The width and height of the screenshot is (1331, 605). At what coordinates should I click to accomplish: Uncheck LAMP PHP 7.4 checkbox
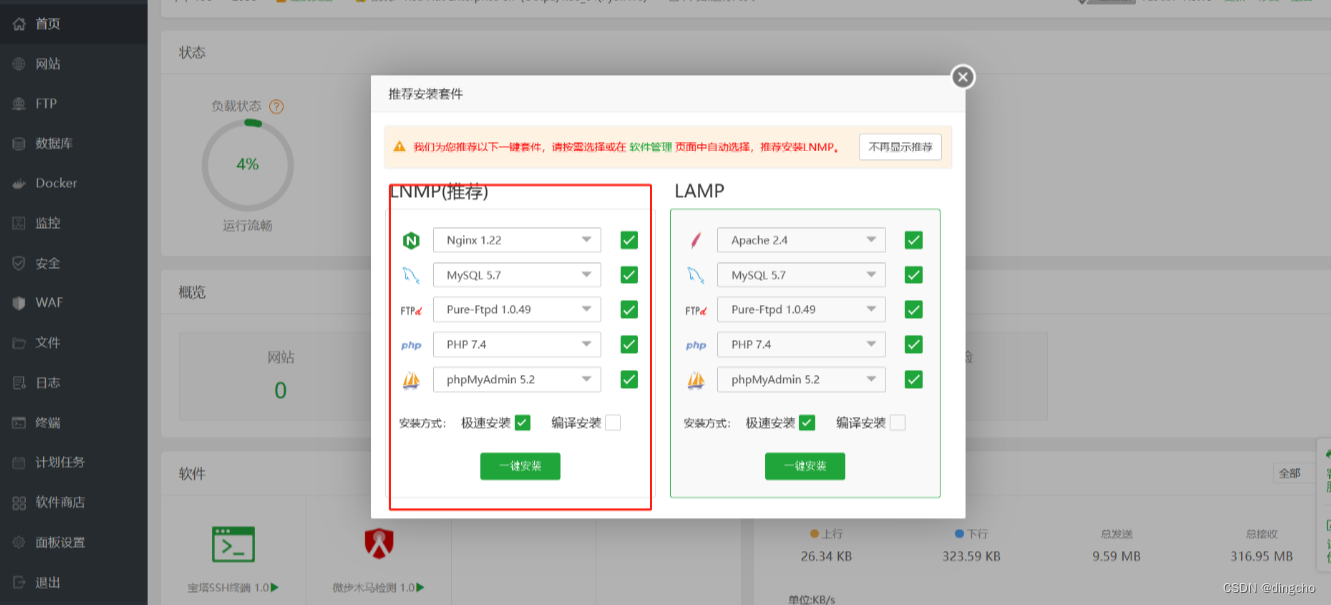pyautogui.click(x=913, y=345)
